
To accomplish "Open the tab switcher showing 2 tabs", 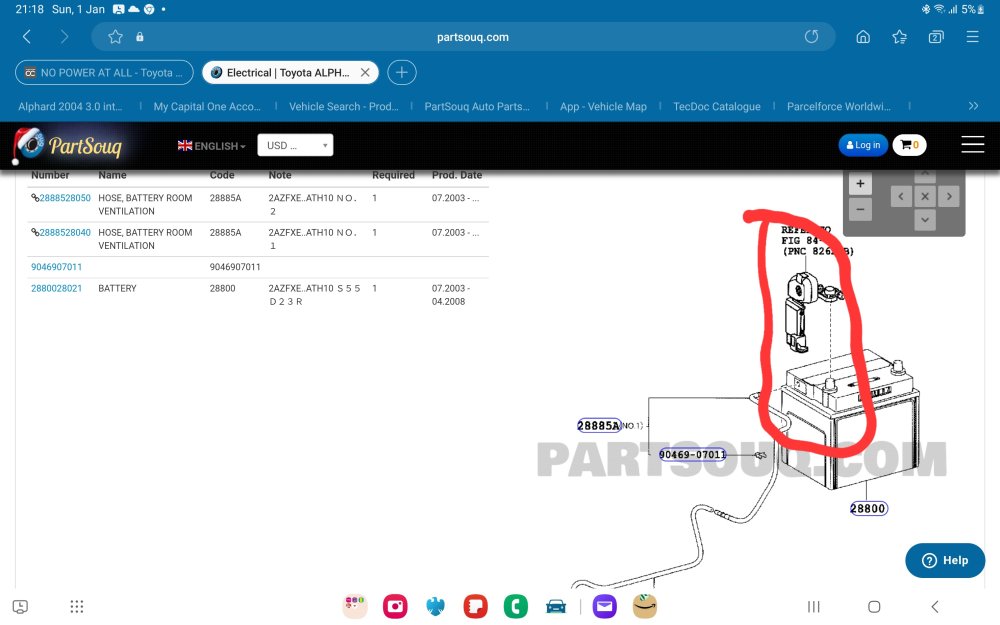I will tap(936, 37).
